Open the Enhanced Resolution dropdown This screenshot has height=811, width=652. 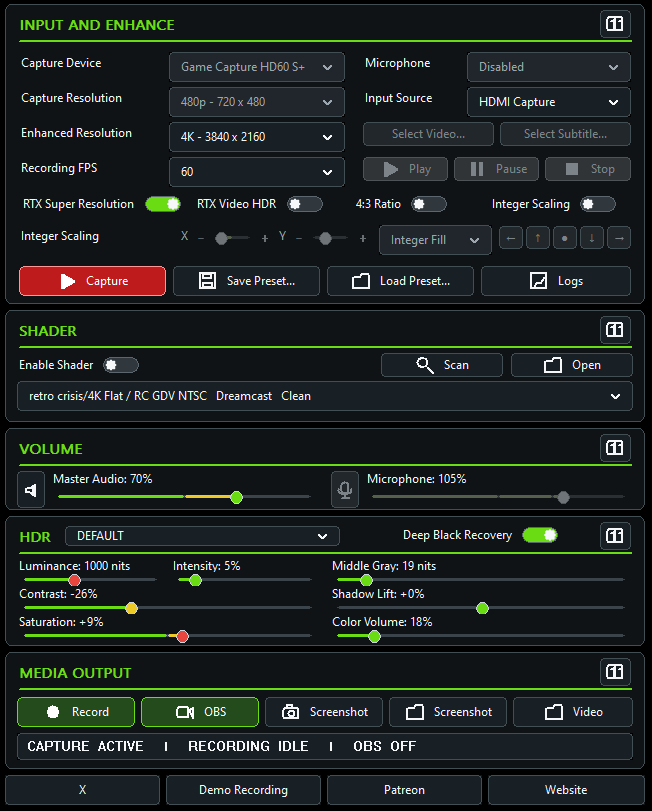(256, 137)
